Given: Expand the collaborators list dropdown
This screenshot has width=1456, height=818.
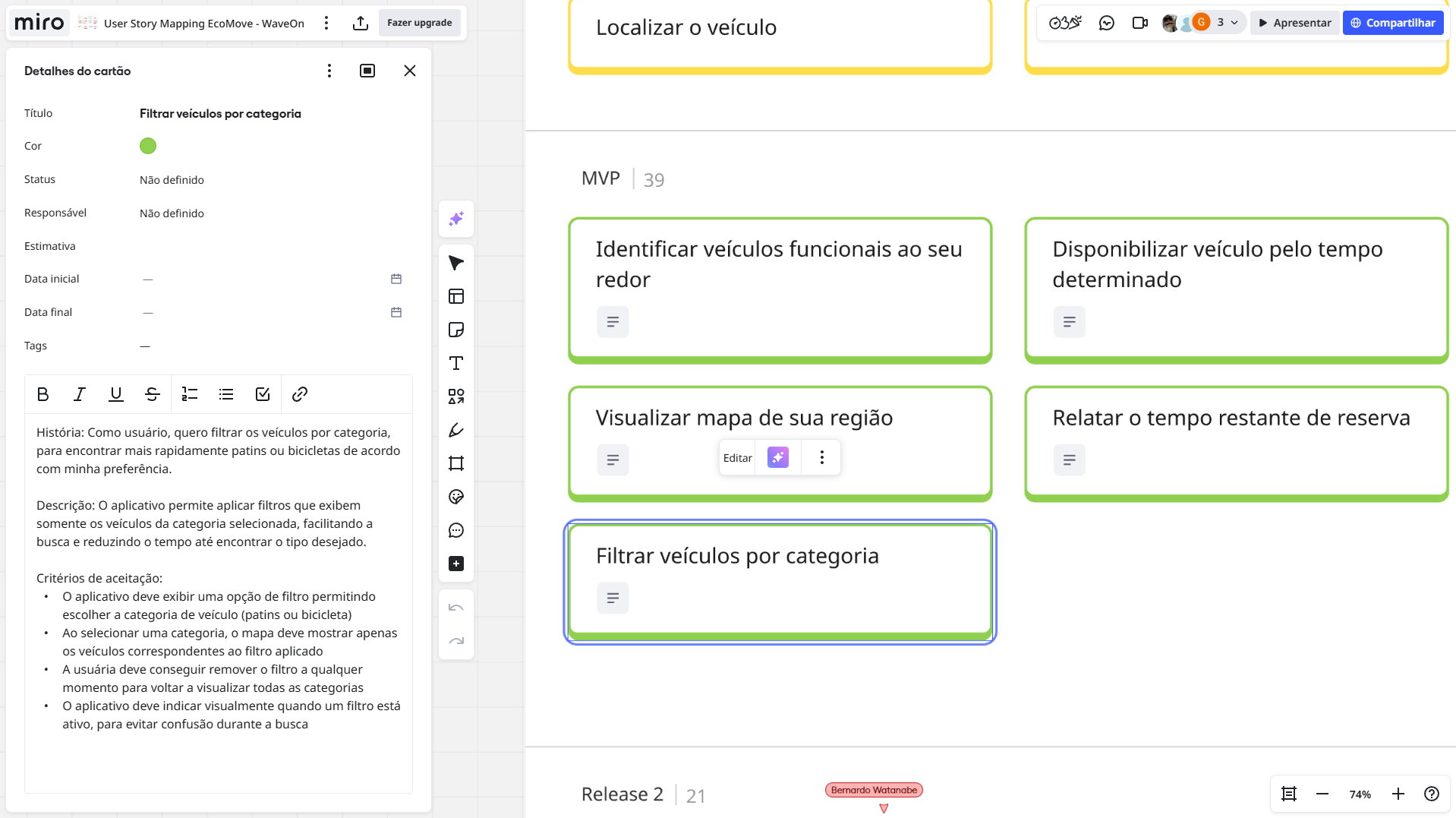Looking at the screenshot, I should tap(1234, 23).
